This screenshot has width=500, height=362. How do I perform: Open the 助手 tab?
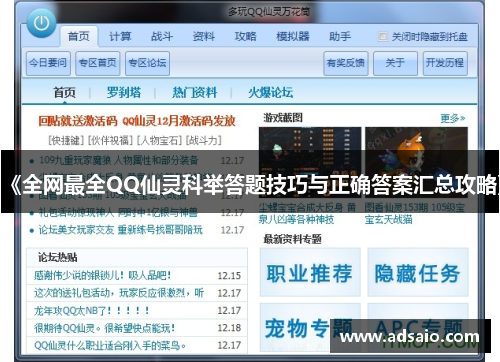(x=340, y=36)
